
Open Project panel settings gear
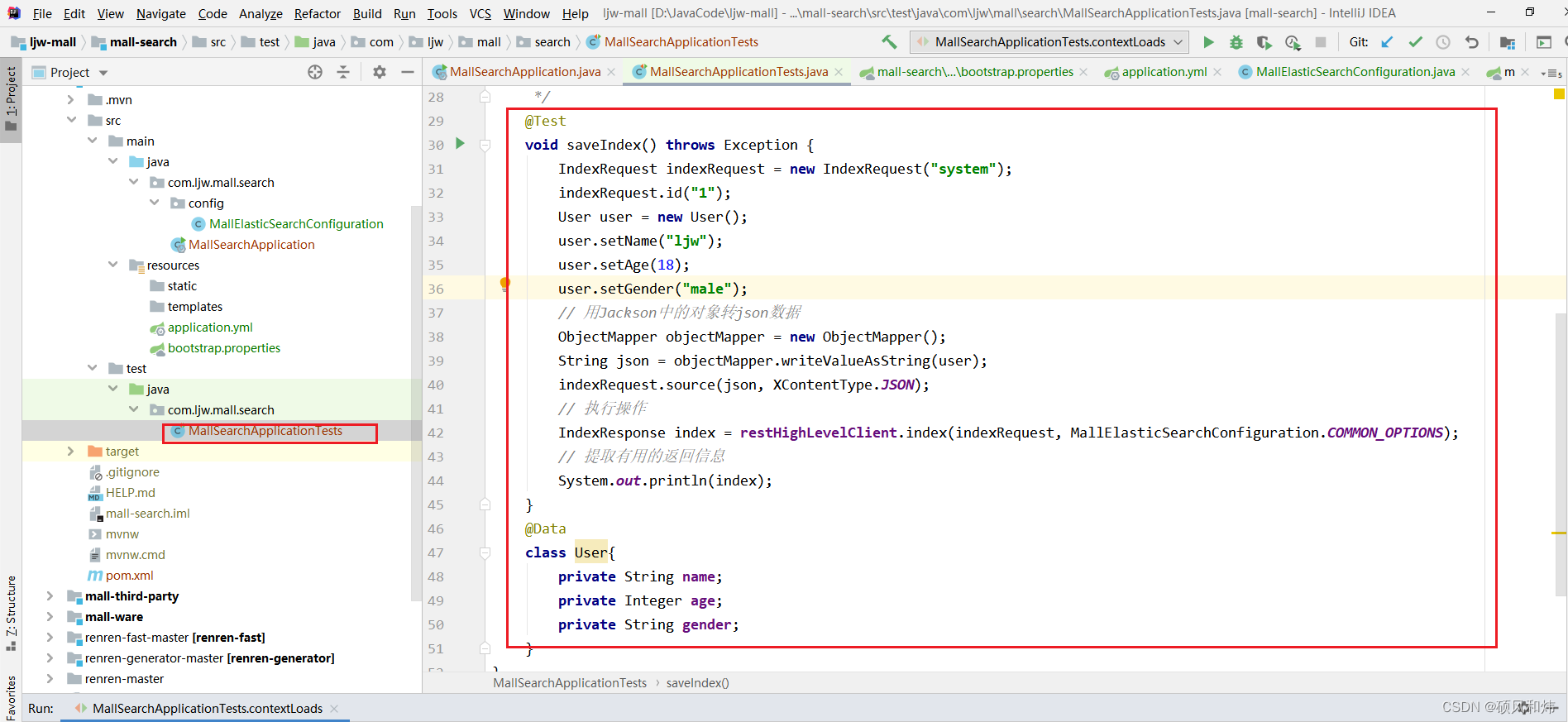[x=380, y=73]
